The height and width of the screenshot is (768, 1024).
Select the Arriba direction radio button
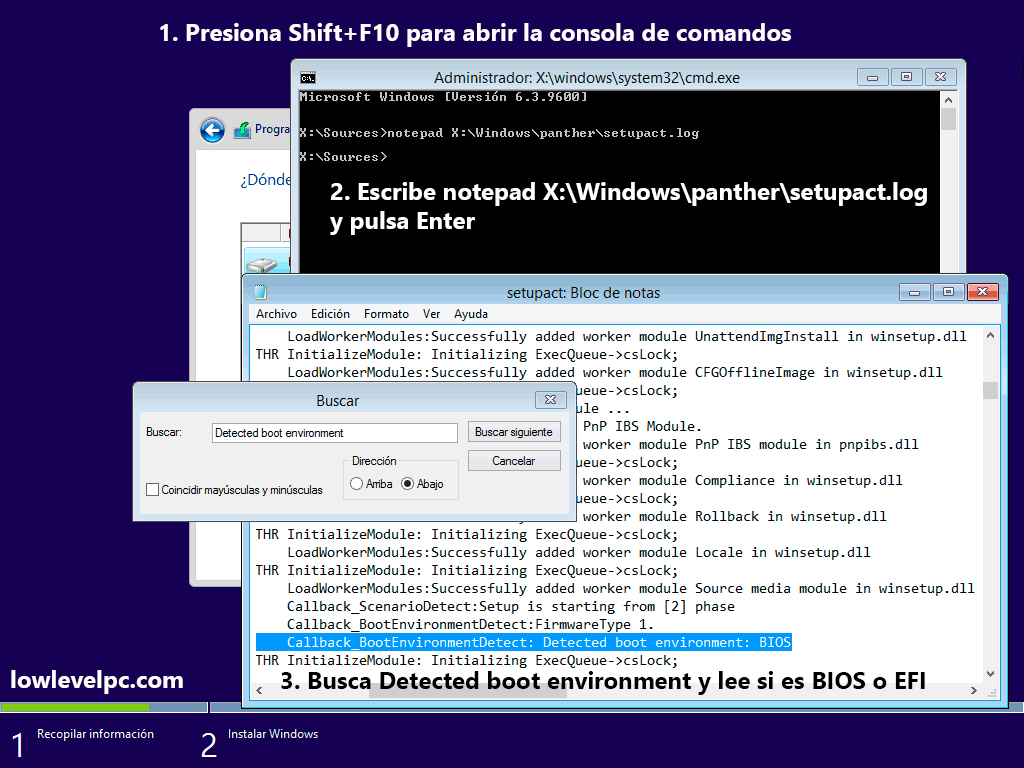[357, 481]
